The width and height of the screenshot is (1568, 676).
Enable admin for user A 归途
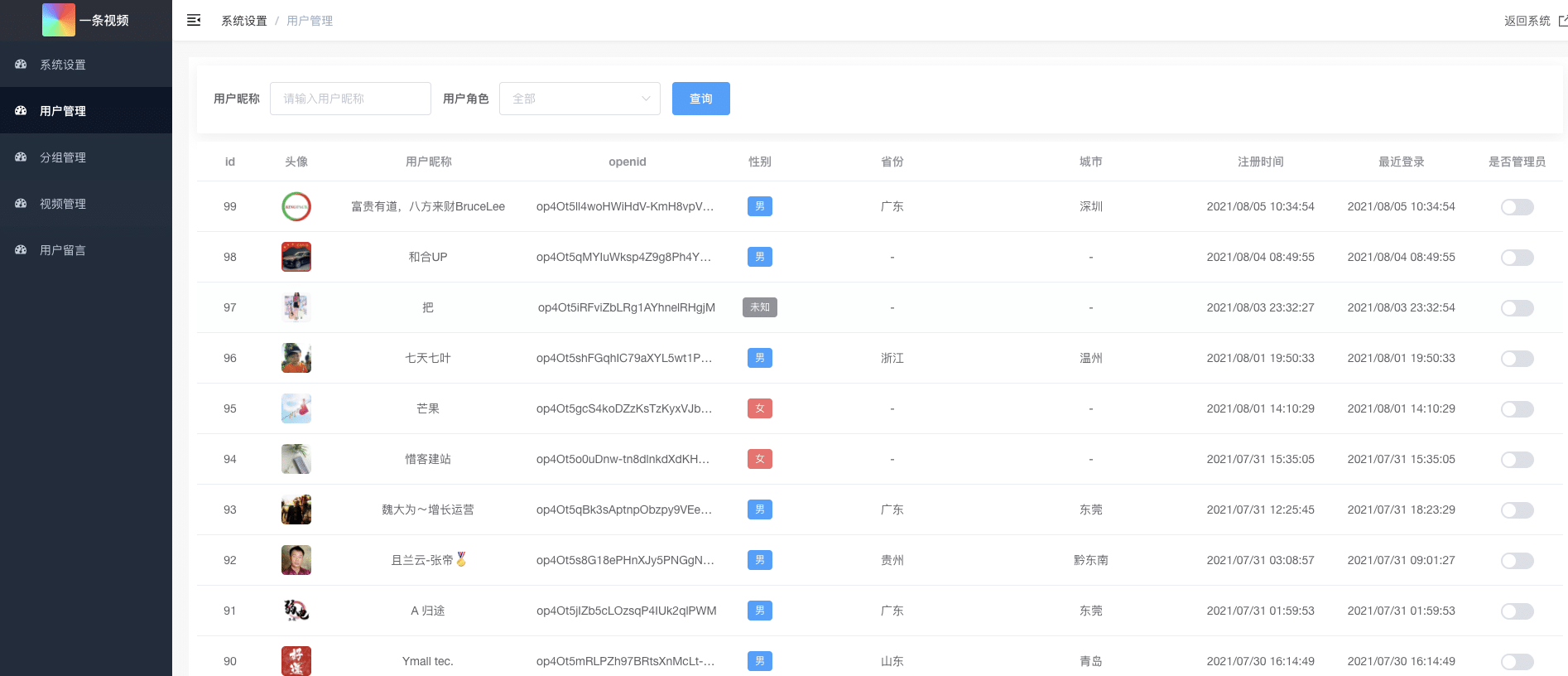tap(1517, 611)
